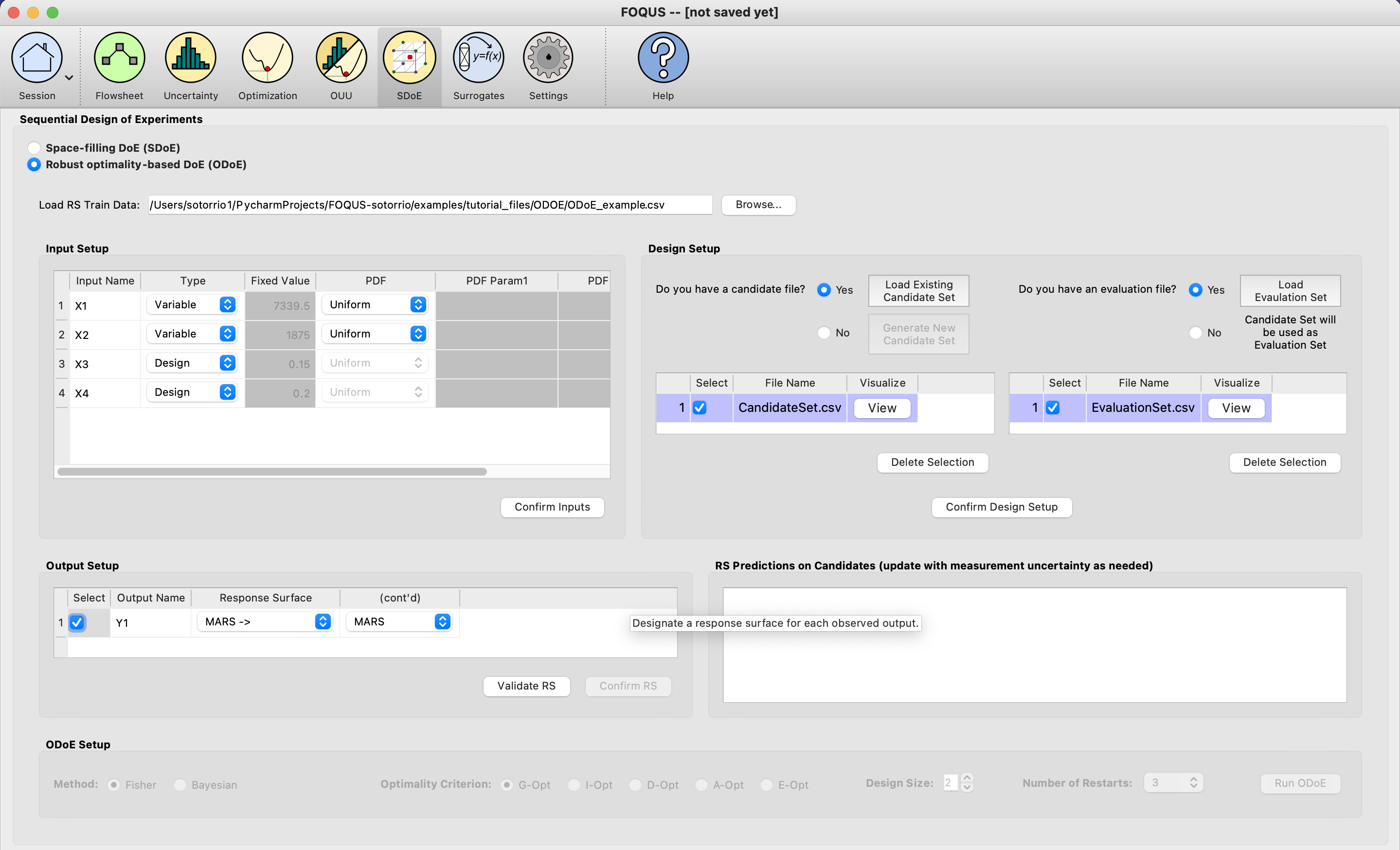Click the PDF Param1 column header
Image resolution: width=1400 pixels, height=850 pixels.
tap(497, 281)
